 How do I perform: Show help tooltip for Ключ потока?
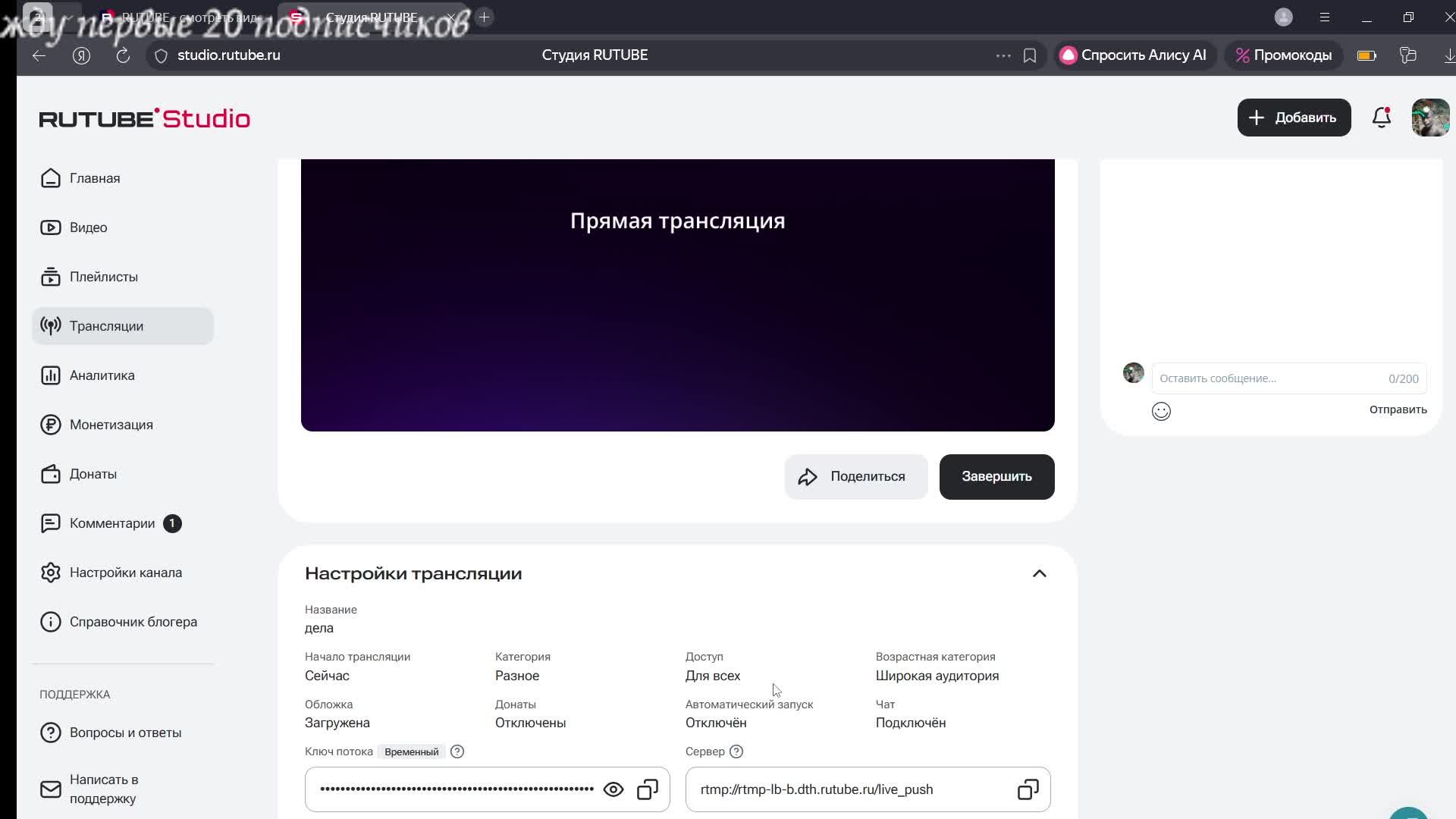(457, 752)
